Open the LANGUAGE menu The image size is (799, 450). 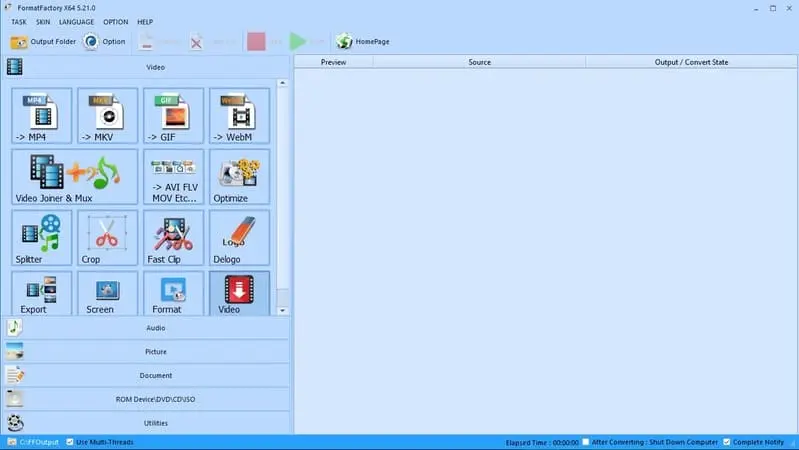pos(76,22)
